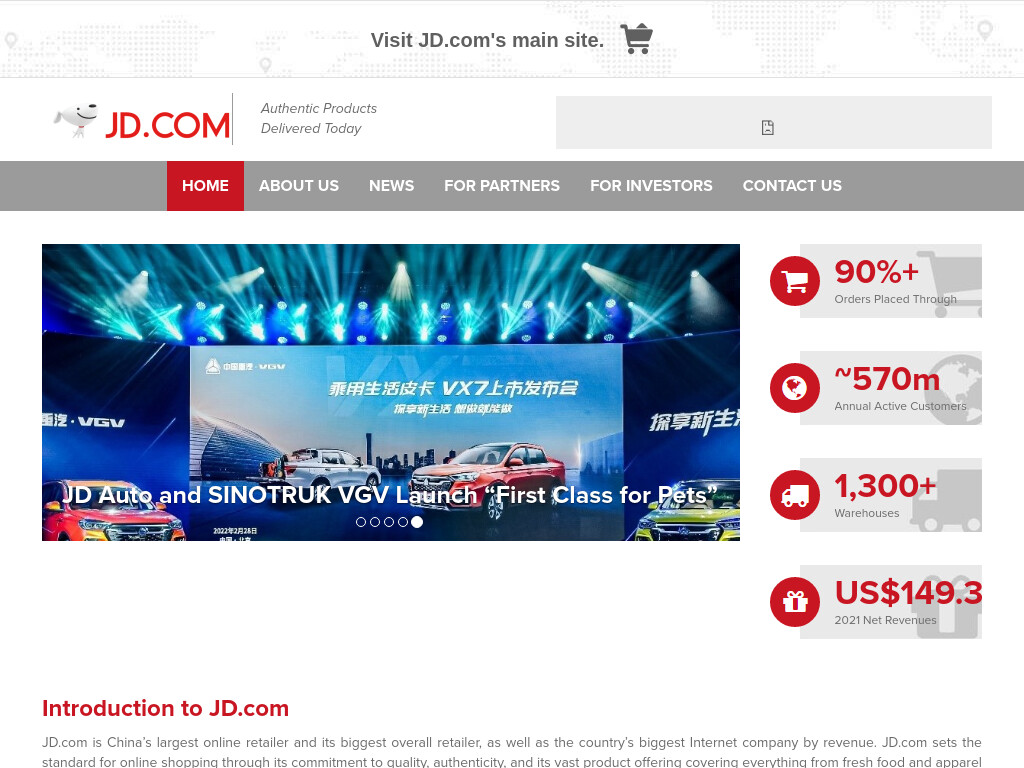
Task: Open FOR PARTNERS in navigation bar
Action: click(502, 186)
